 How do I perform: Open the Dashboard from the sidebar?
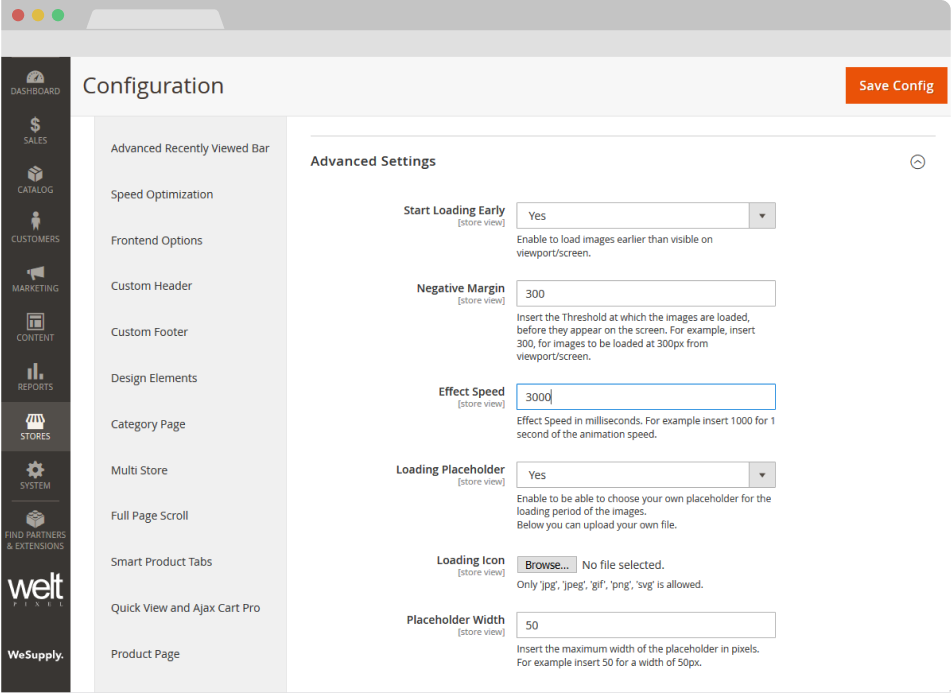35,80
